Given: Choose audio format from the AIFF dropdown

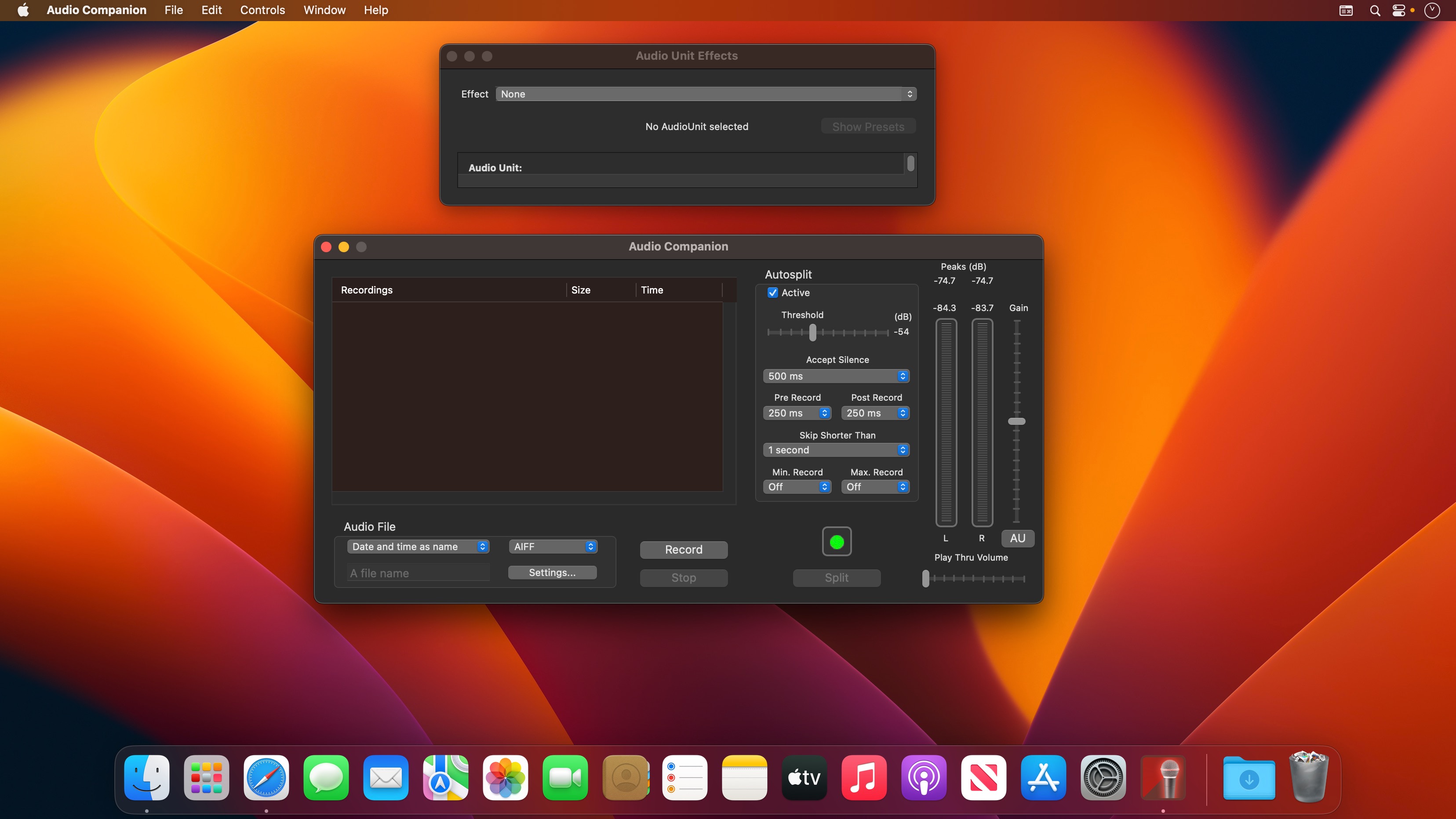Looking at the screenshot, I should pyautogui.click(x=553, y=547).
